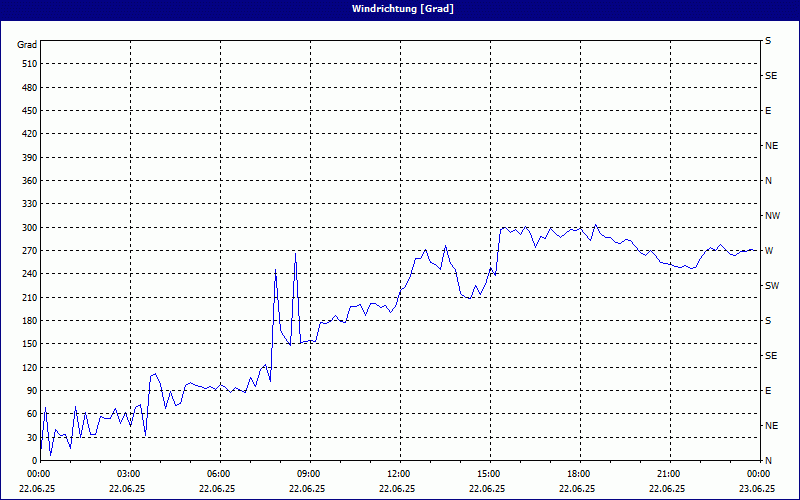Click the 30 degree axis label
The height and width of the screenshot is (500, 800).
pos(32,437)
